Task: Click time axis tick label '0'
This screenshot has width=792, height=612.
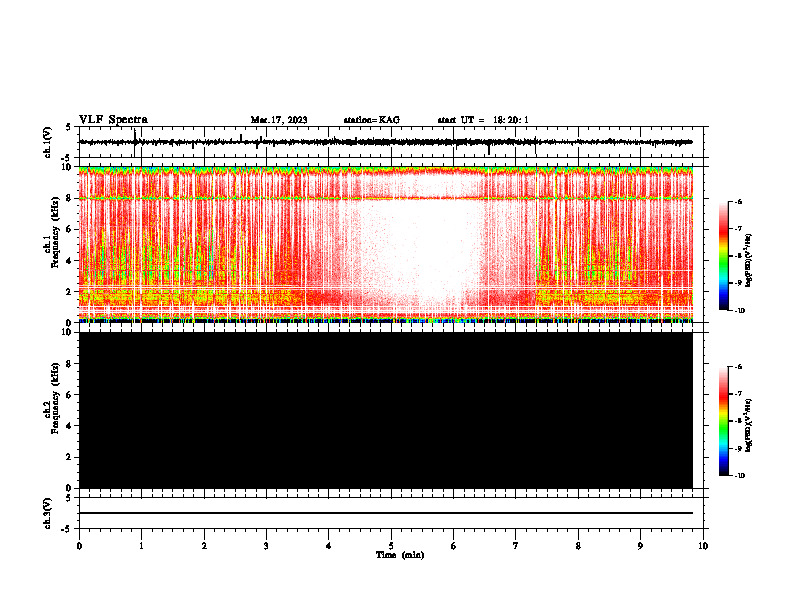Action: point(79,546)
